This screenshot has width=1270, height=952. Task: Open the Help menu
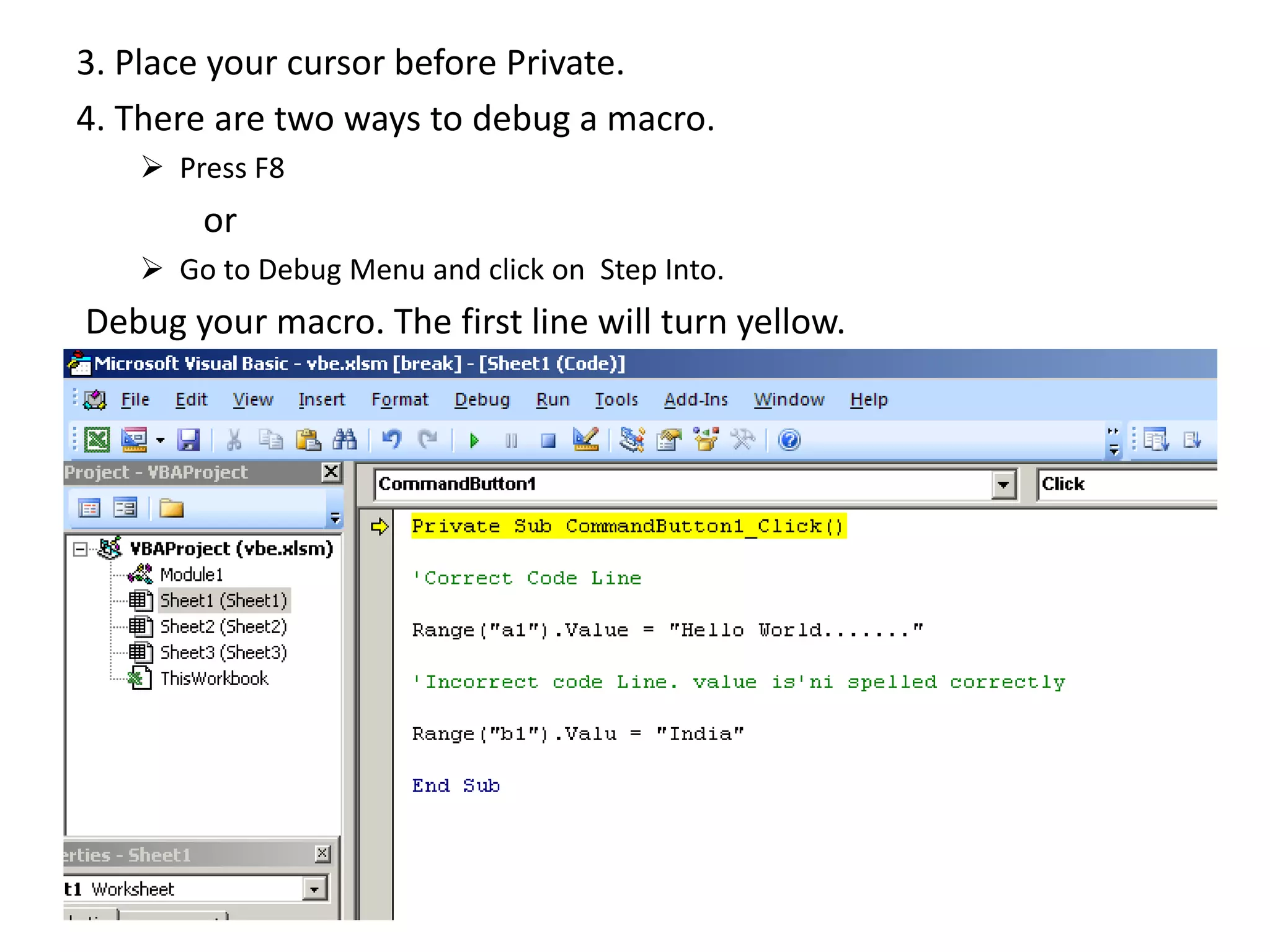coord(869,400)
